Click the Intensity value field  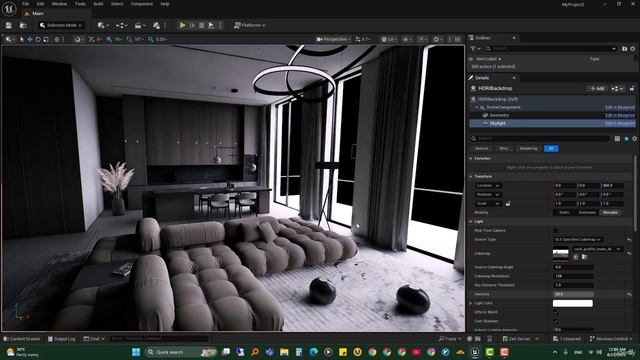click(x=573, y=294)
